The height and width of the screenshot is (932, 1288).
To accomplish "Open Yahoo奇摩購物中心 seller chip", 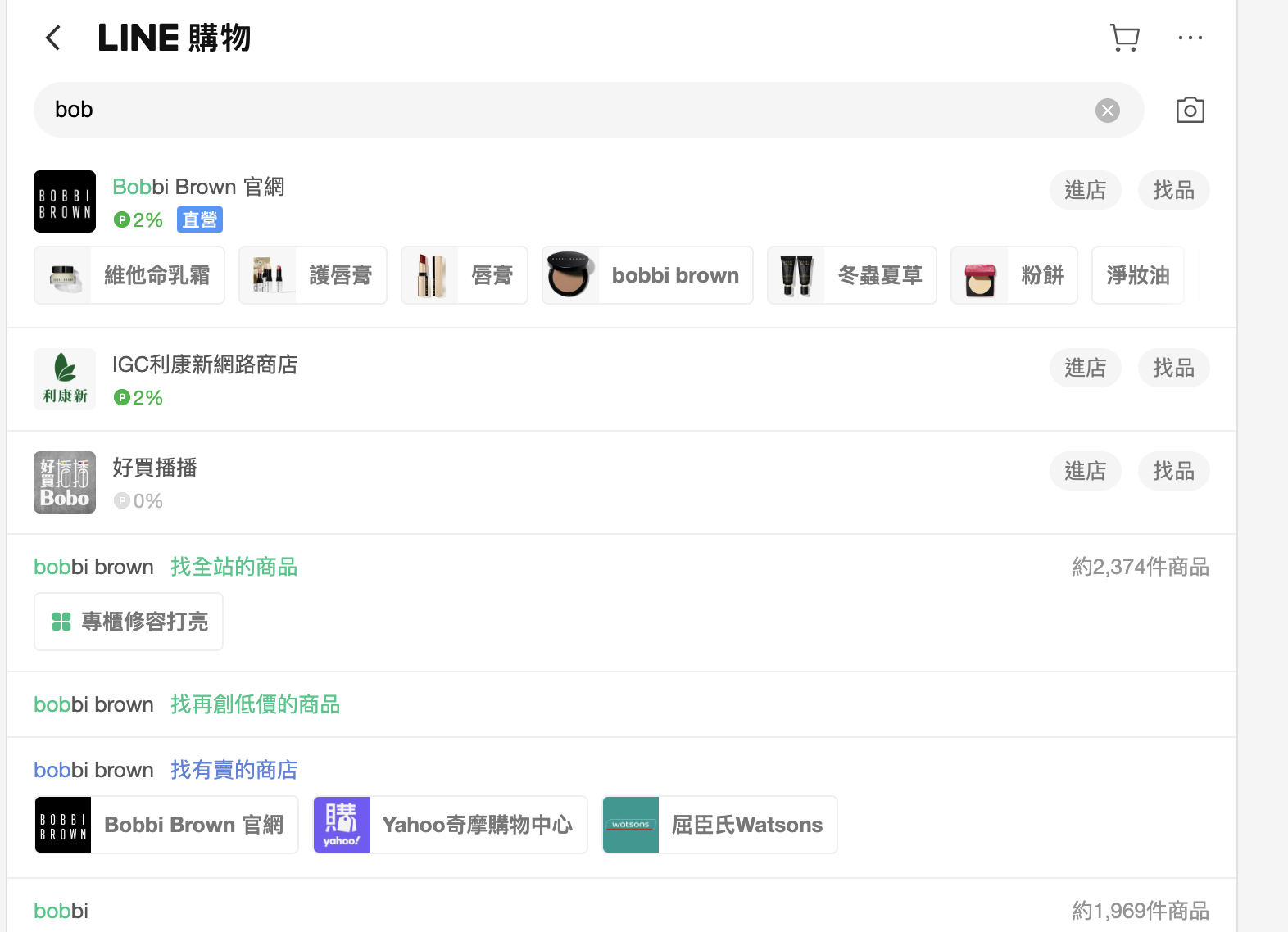I will [x=450, y=825].
